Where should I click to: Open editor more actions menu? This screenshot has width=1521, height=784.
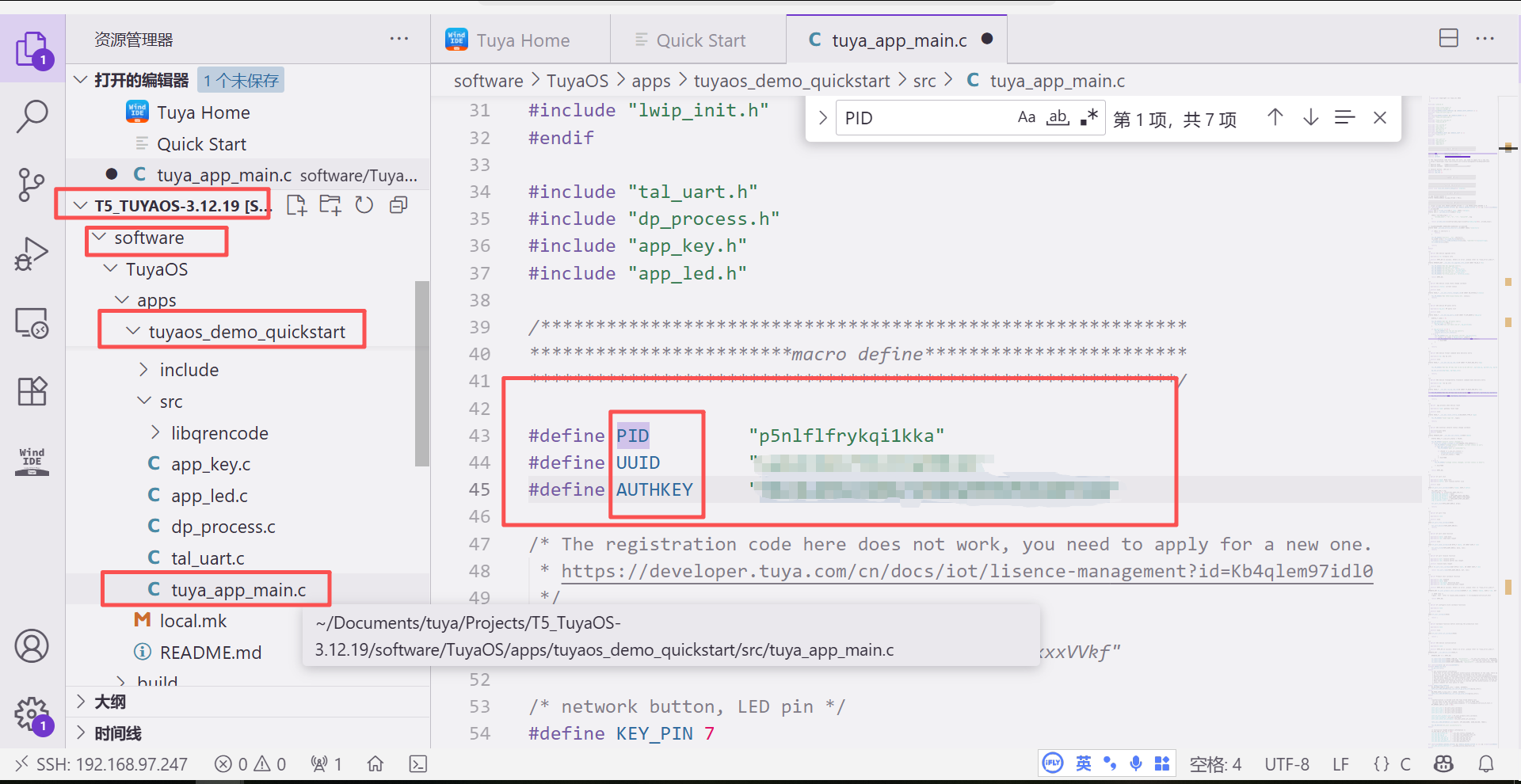[x=1485, y=38]
